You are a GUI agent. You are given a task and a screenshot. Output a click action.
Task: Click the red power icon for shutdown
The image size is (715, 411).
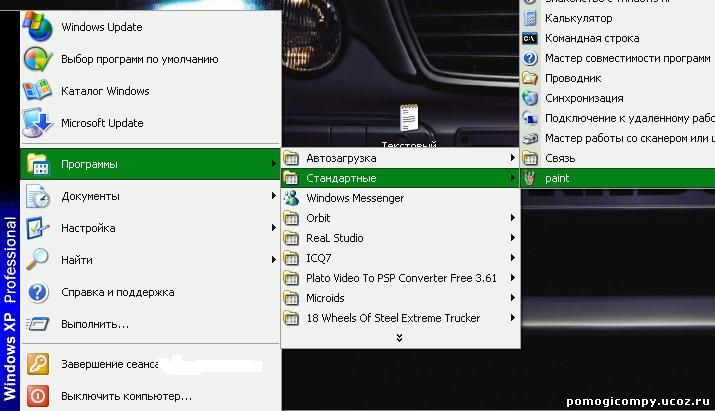(x=37, y=396)
